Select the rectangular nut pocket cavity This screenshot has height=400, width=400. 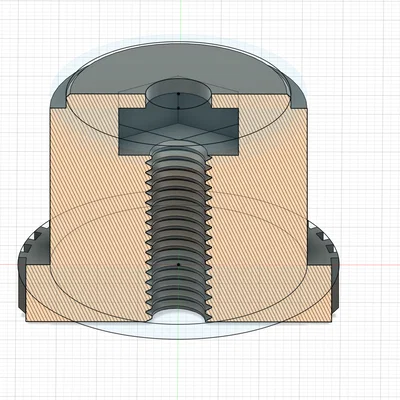coord(179,132)
